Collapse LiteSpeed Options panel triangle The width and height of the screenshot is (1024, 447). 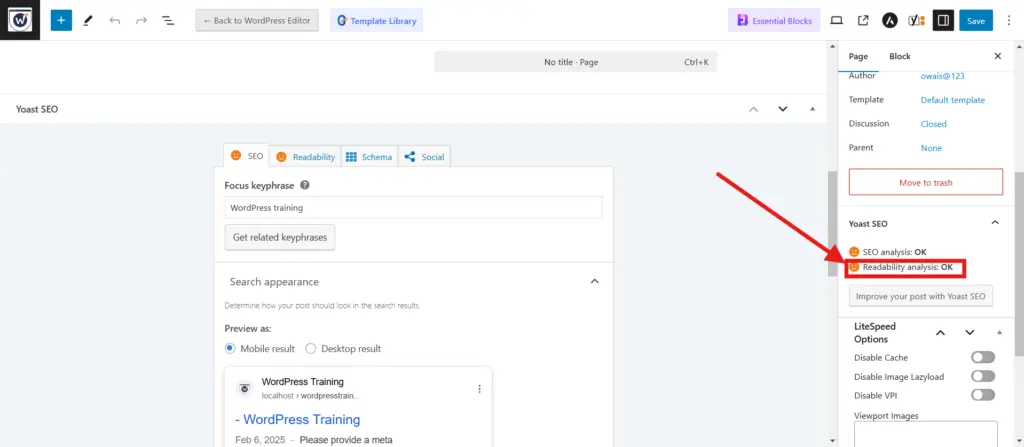tap(999, 333)
